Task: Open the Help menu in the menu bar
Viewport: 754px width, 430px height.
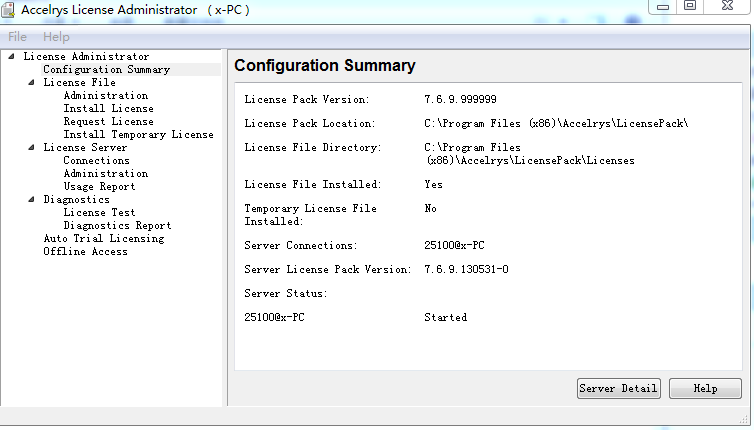Action: pyautogui.click(x=56, y=37)
